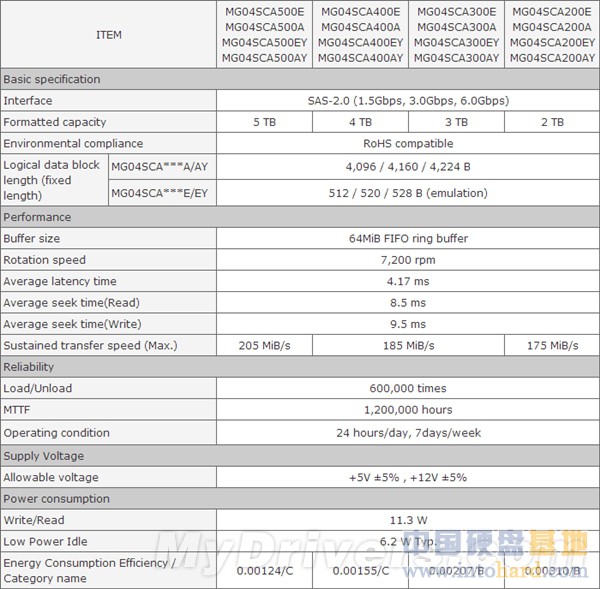
Task: Click the Supply Voltage section header
Action: pos(300,456)
